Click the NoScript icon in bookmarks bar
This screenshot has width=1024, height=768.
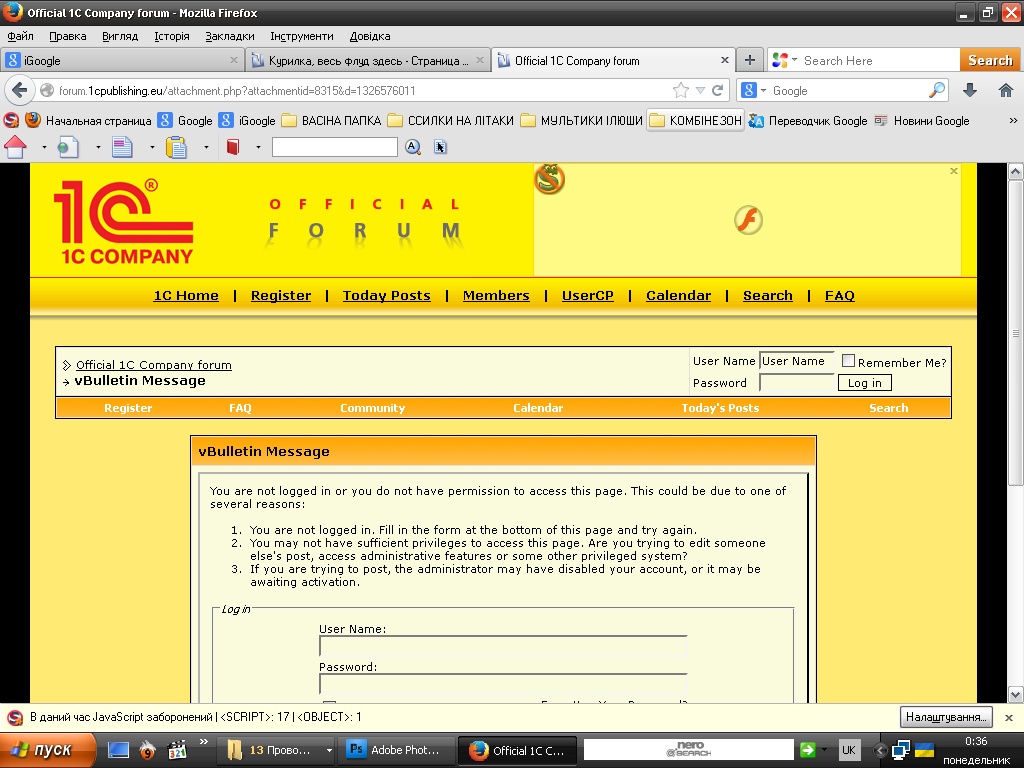click(11, 120)
